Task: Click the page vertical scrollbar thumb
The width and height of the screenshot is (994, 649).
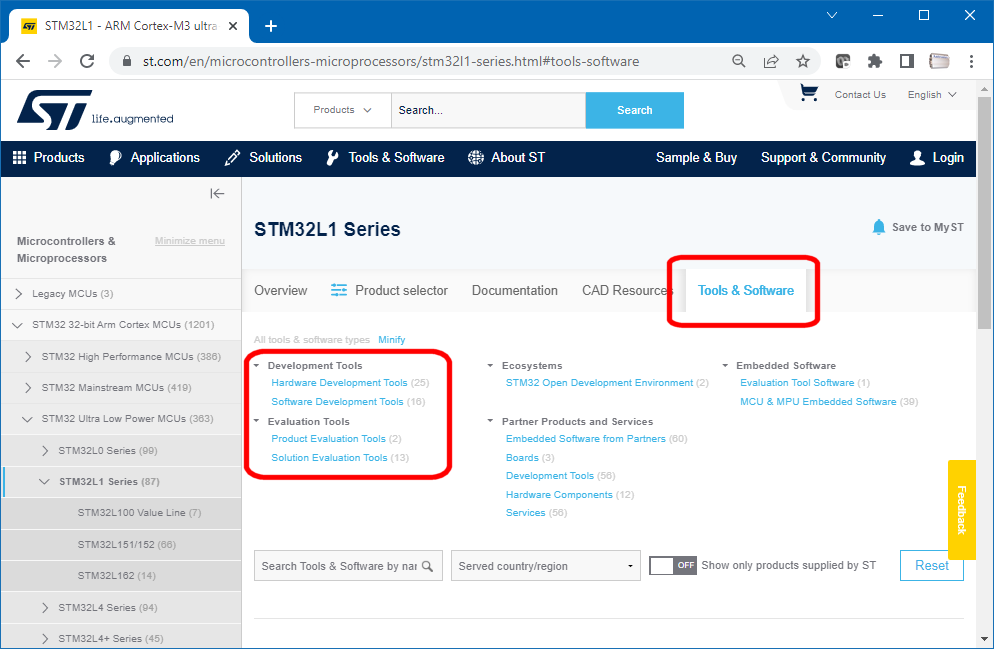Action: 984,212
